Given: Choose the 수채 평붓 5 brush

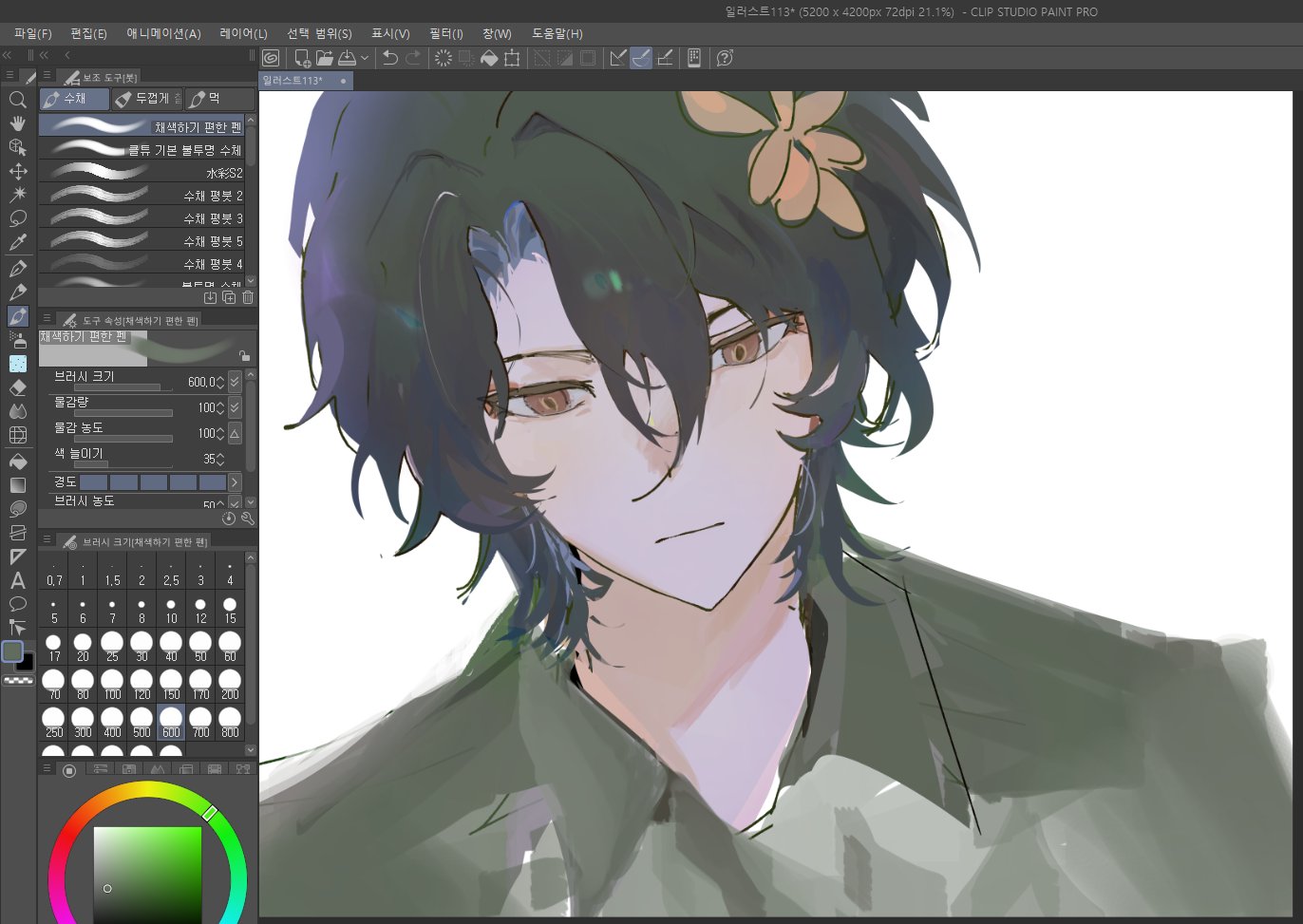Looking at the screenshot, I should tap(142, 241).
